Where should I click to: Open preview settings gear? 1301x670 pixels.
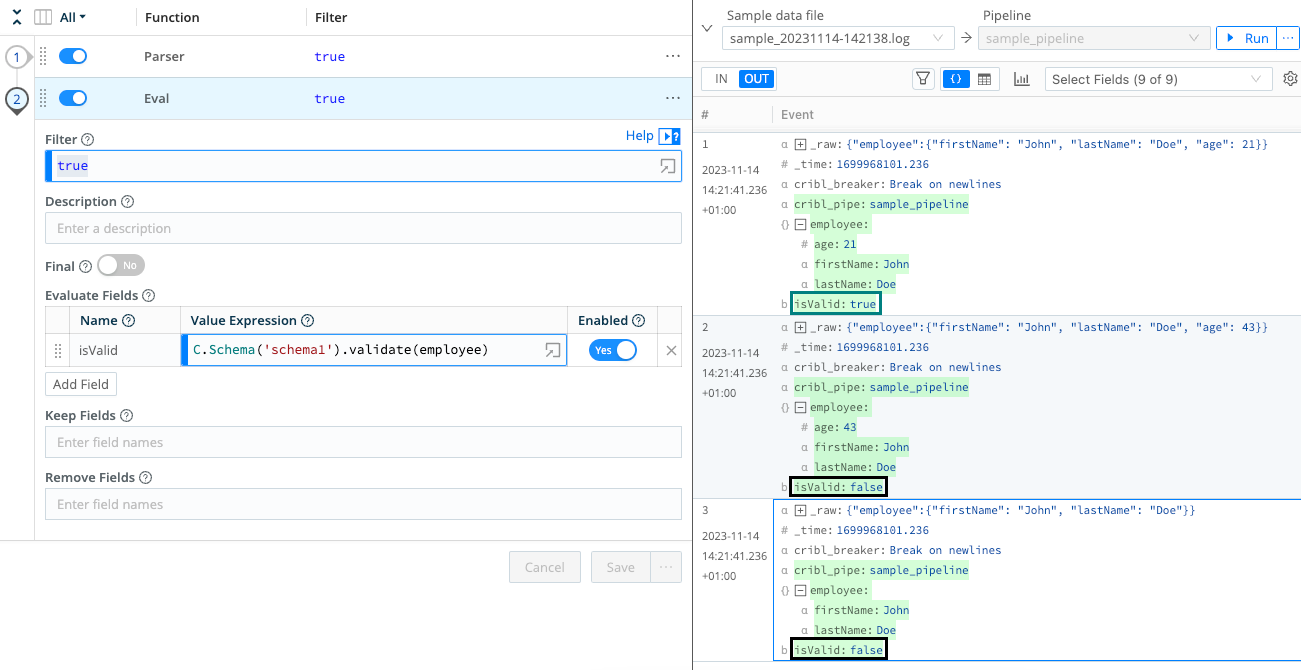click(x=1290, y=79)
